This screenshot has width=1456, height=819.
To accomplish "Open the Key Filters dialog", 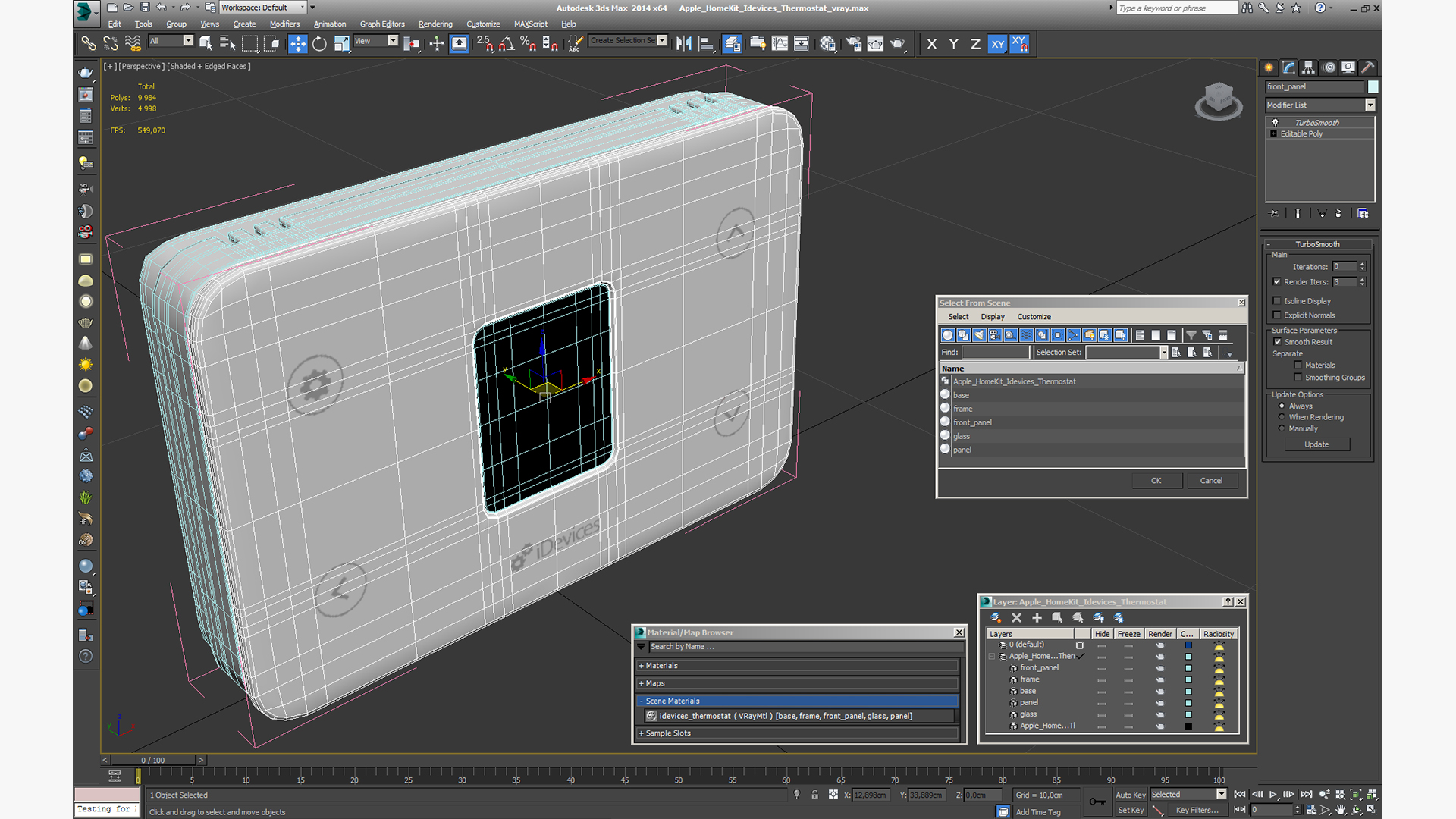I will point(1197,811).
